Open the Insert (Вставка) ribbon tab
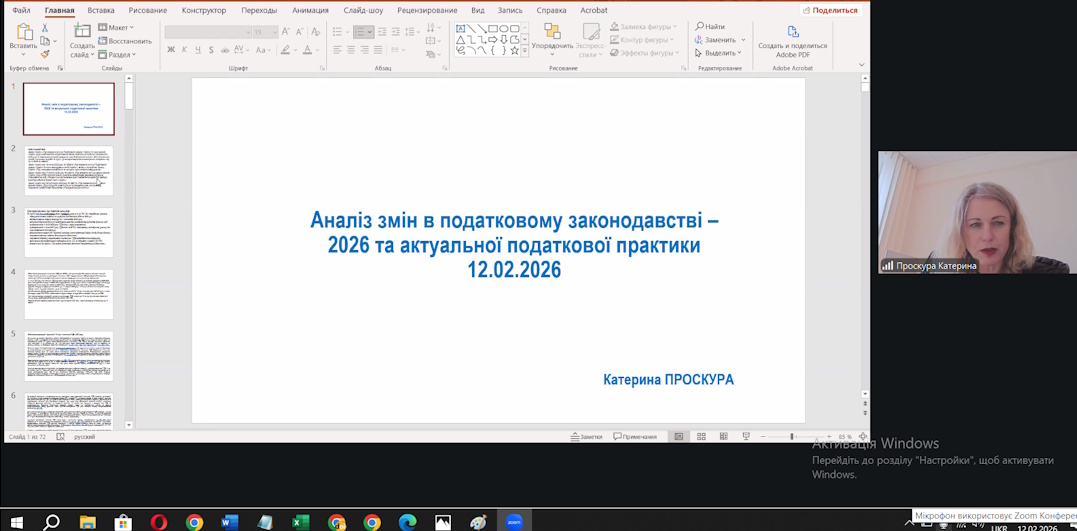Viewport: 1077px width, 531px height. pos(100,10)
